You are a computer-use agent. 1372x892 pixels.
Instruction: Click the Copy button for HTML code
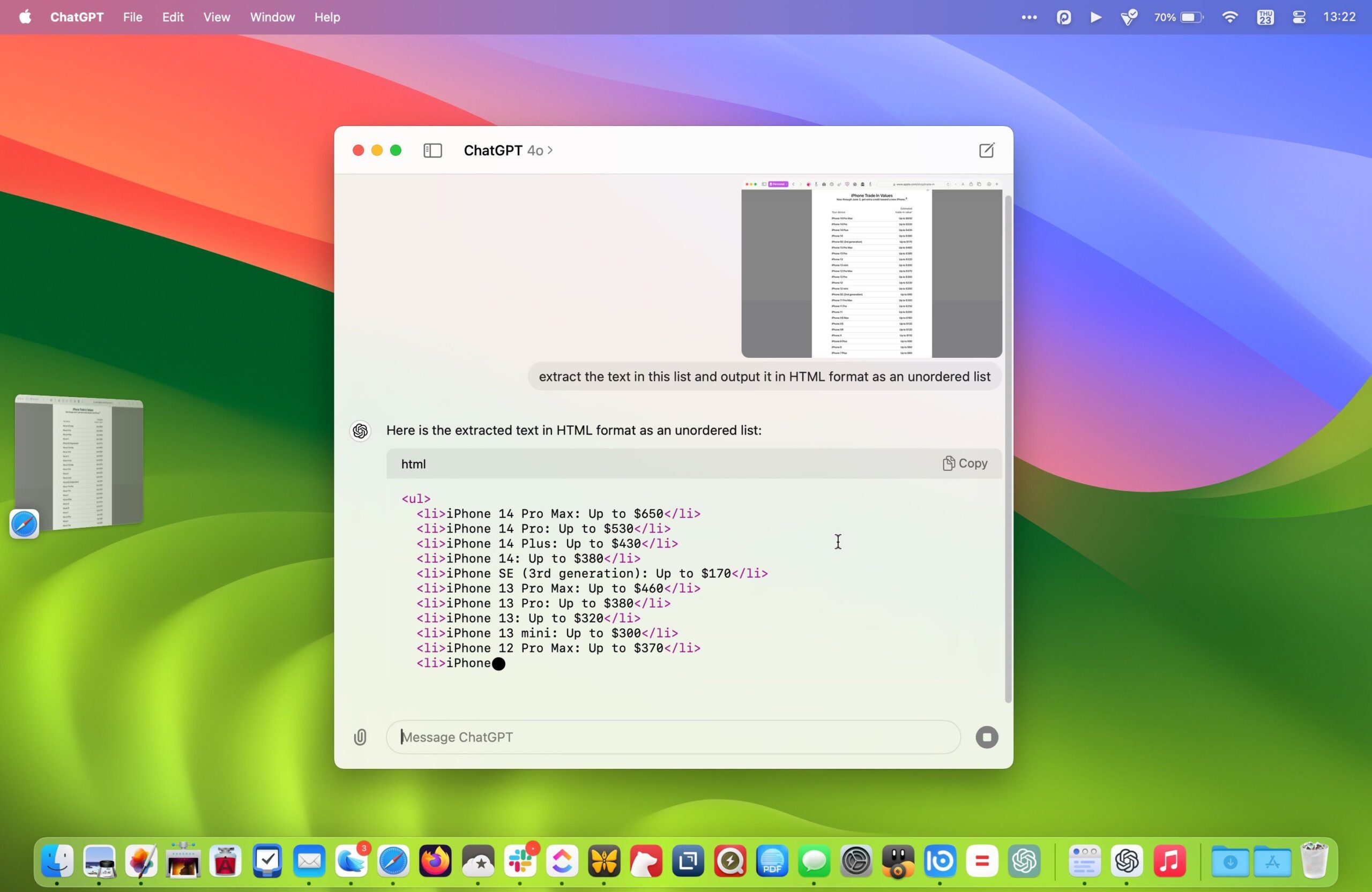(x=964, y=463)
